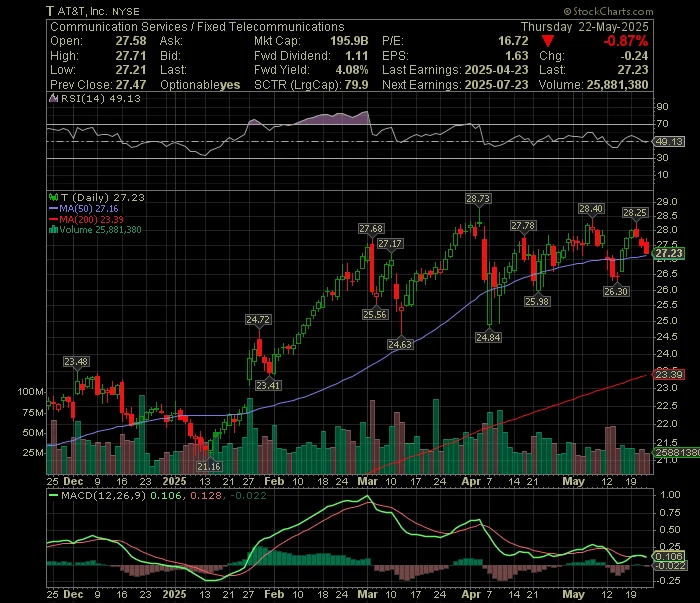Click the 26.30 low price label
The image size is (700, 603).
(616, 292)
